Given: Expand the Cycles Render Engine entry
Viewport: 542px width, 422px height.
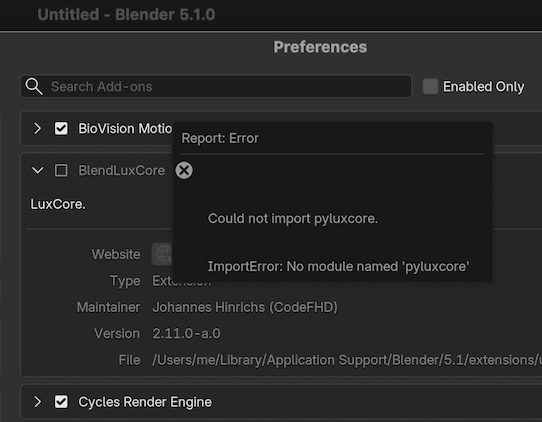Looking at the screenshot, I should click(37, 402).
